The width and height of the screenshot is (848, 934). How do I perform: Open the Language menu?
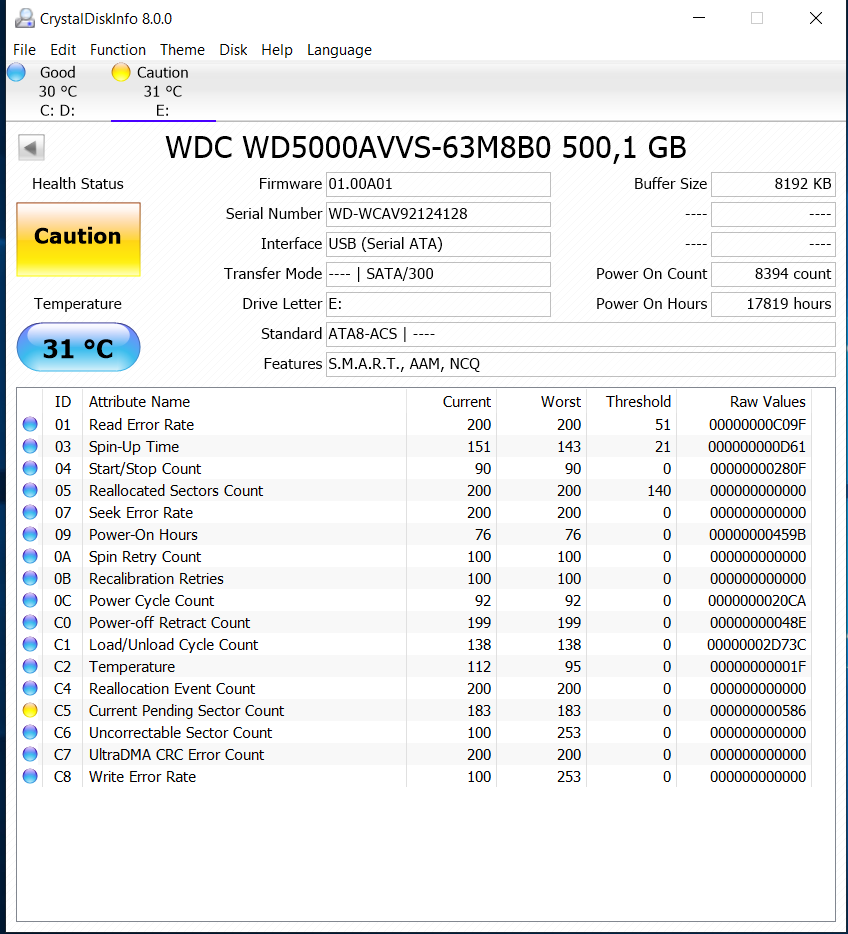pos(339,50)
